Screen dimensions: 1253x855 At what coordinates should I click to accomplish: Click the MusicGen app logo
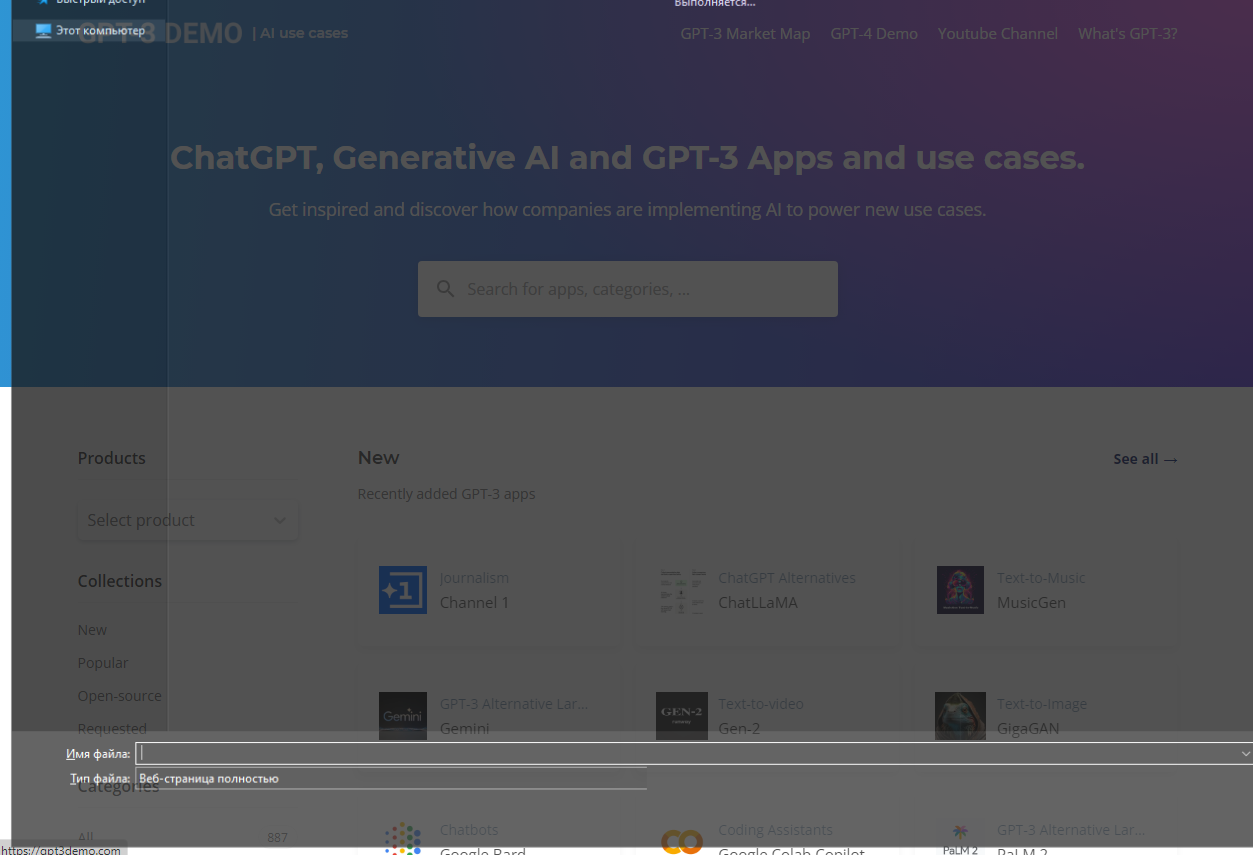coord(960,590)
